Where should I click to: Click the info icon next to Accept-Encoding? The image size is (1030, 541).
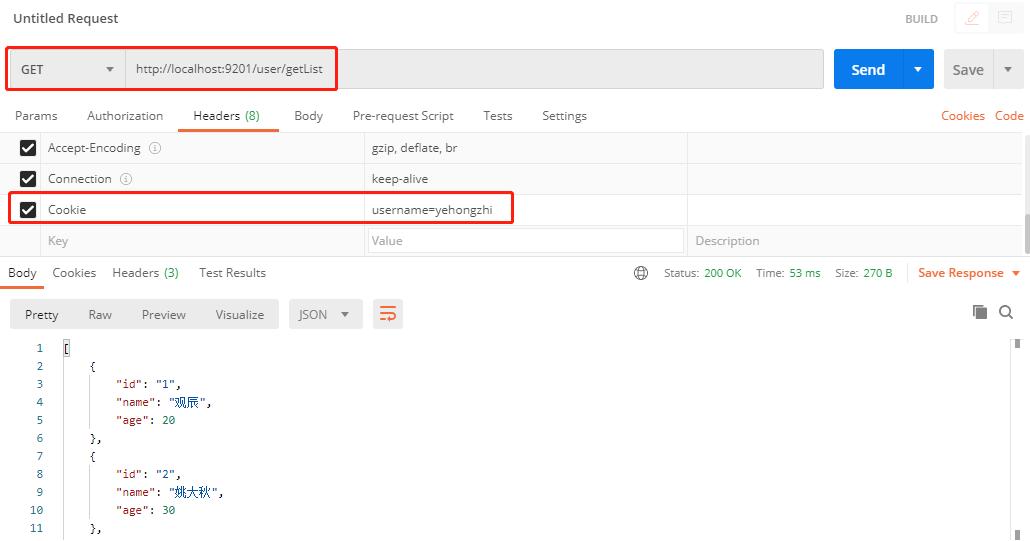pyautogui.click(x=155, y=148)
